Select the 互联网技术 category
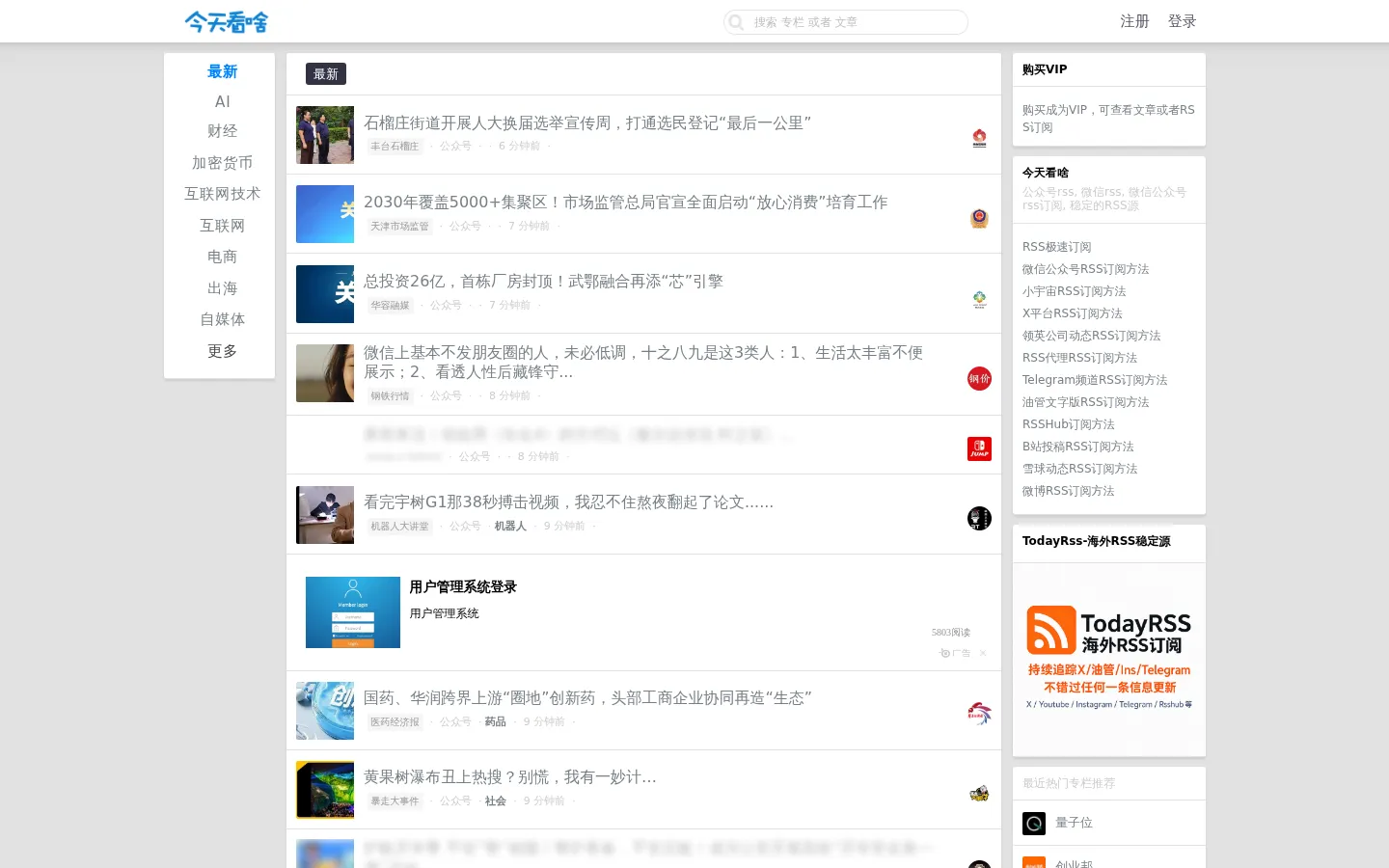The width and height of the screenshot is (1389, 868). [x=222, y=194]
